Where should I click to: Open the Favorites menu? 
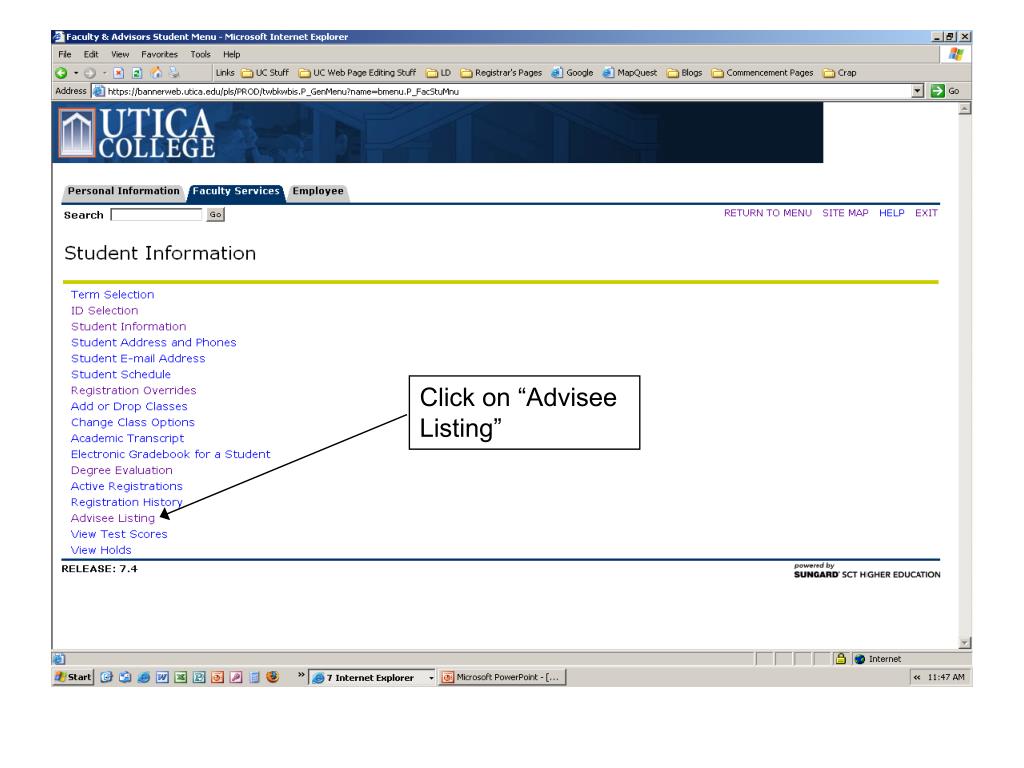point(159,55)
